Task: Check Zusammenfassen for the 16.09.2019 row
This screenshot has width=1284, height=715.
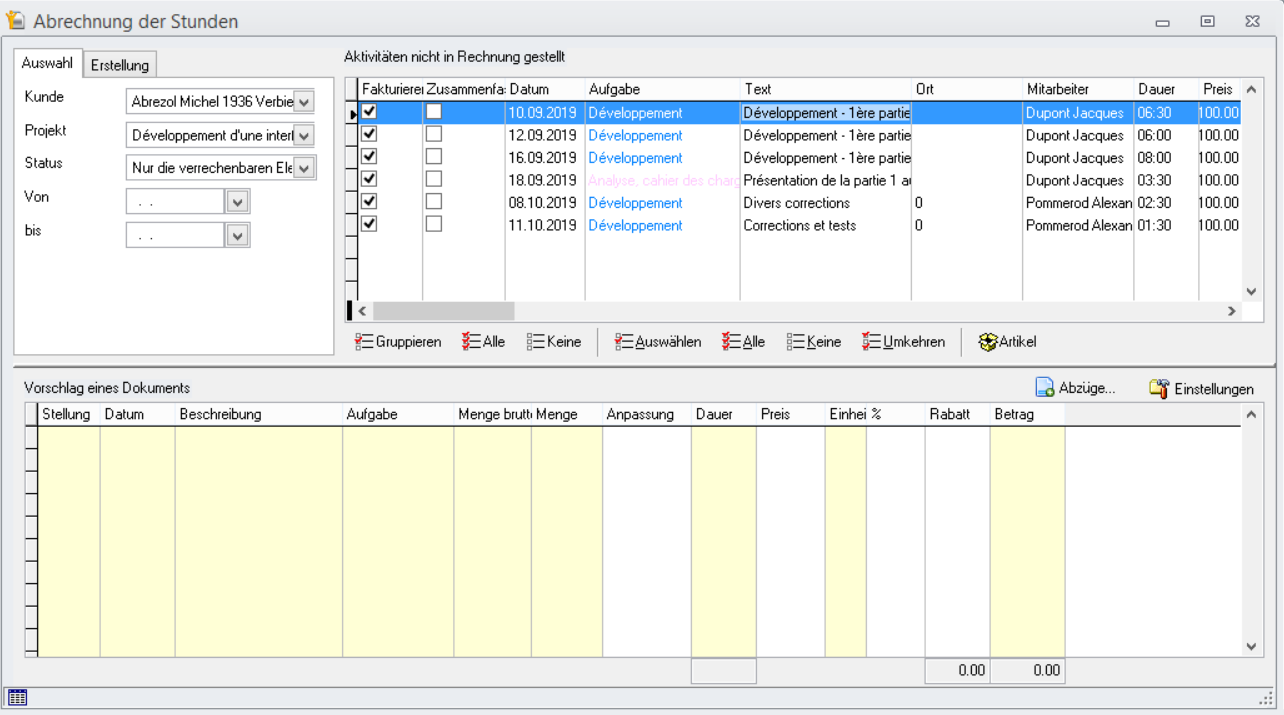Action: 434,157
